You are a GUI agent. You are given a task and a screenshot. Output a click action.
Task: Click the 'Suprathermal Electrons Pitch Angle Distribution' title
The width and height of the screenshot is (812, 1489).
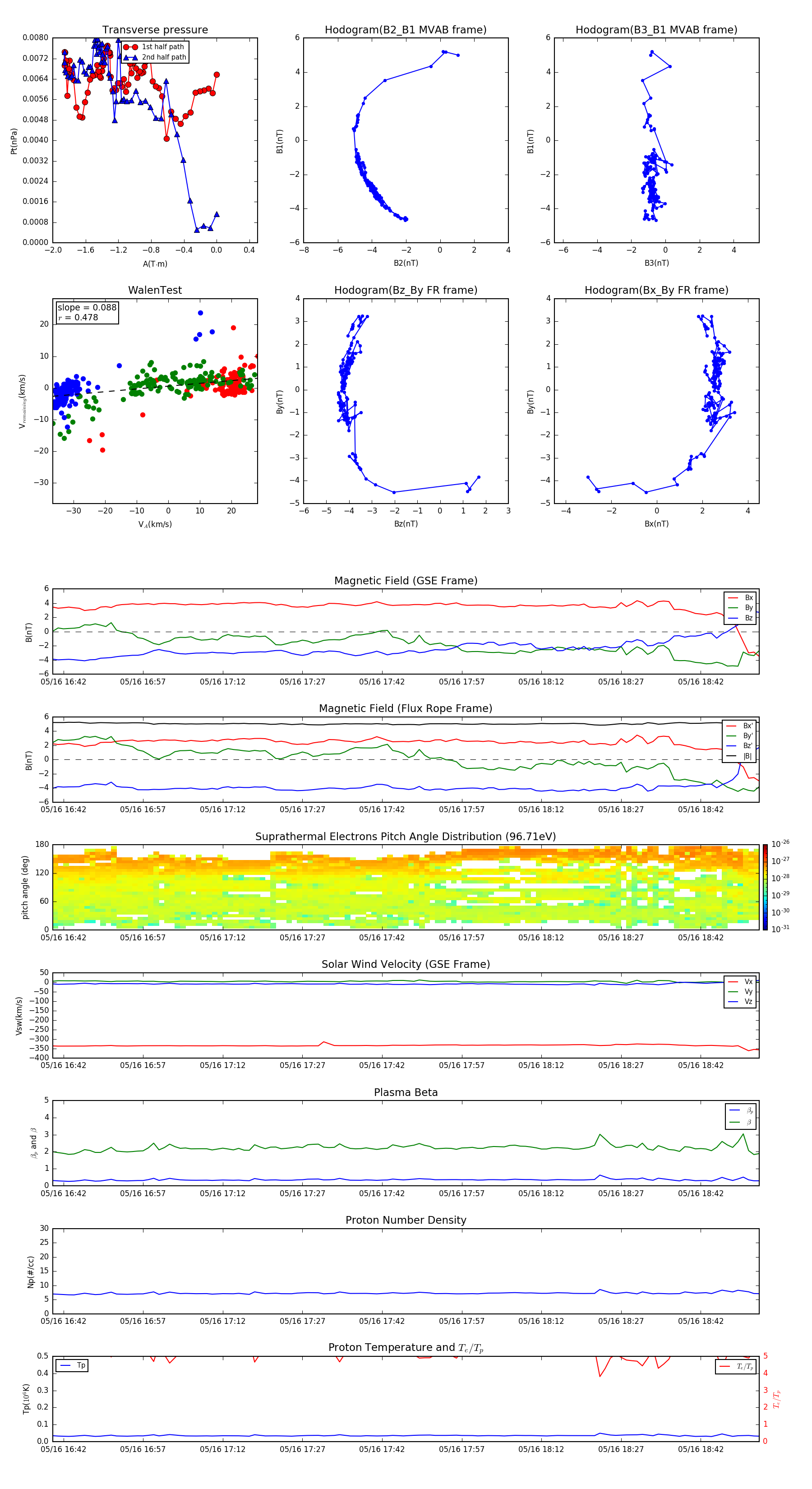coord(406,837)
